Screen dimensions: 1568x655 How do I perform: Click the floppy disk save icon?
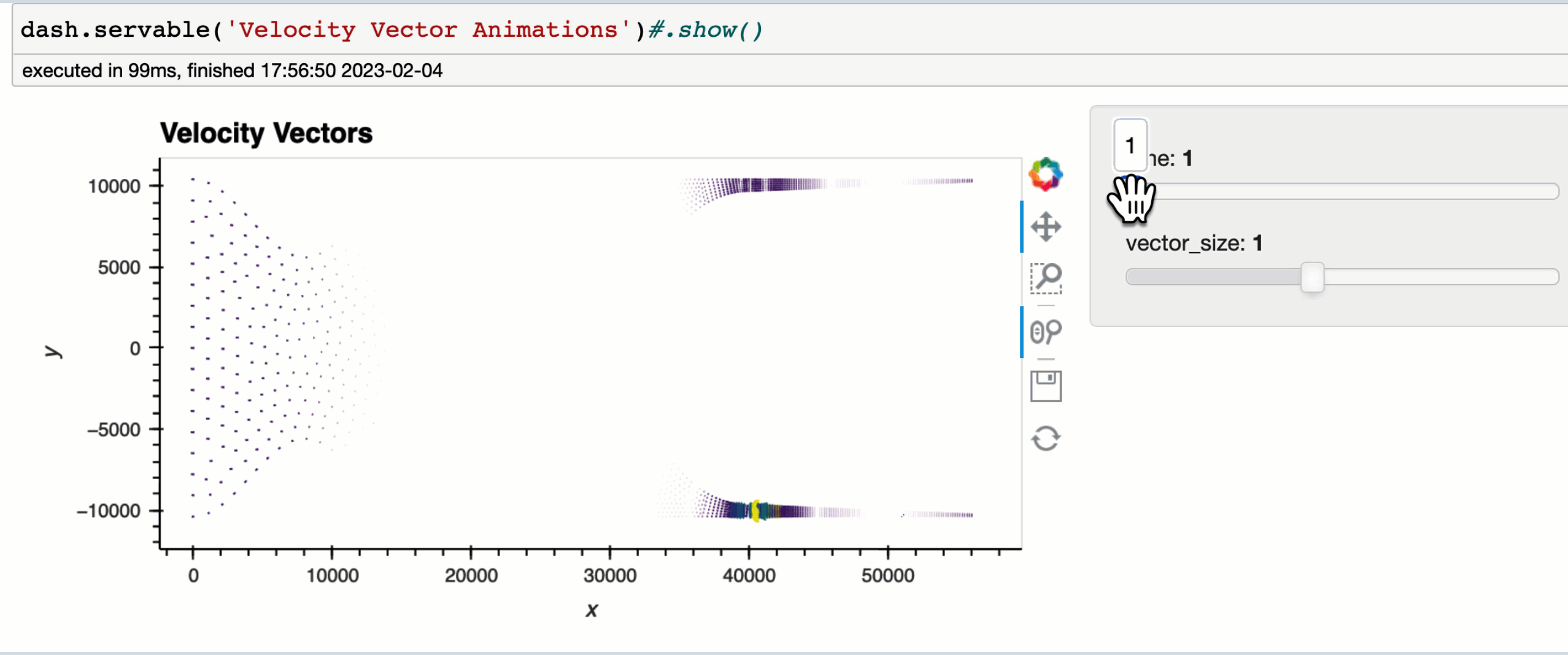1046,385
